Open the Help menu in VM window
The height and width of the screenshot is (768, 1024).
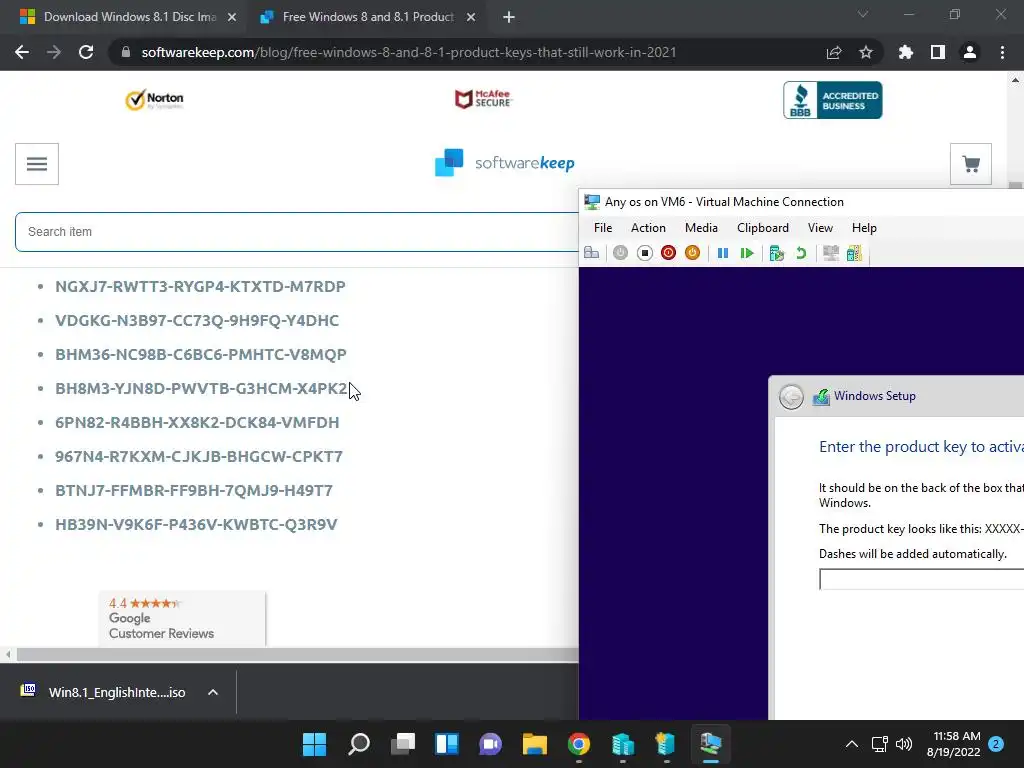[x=864, y=228]
